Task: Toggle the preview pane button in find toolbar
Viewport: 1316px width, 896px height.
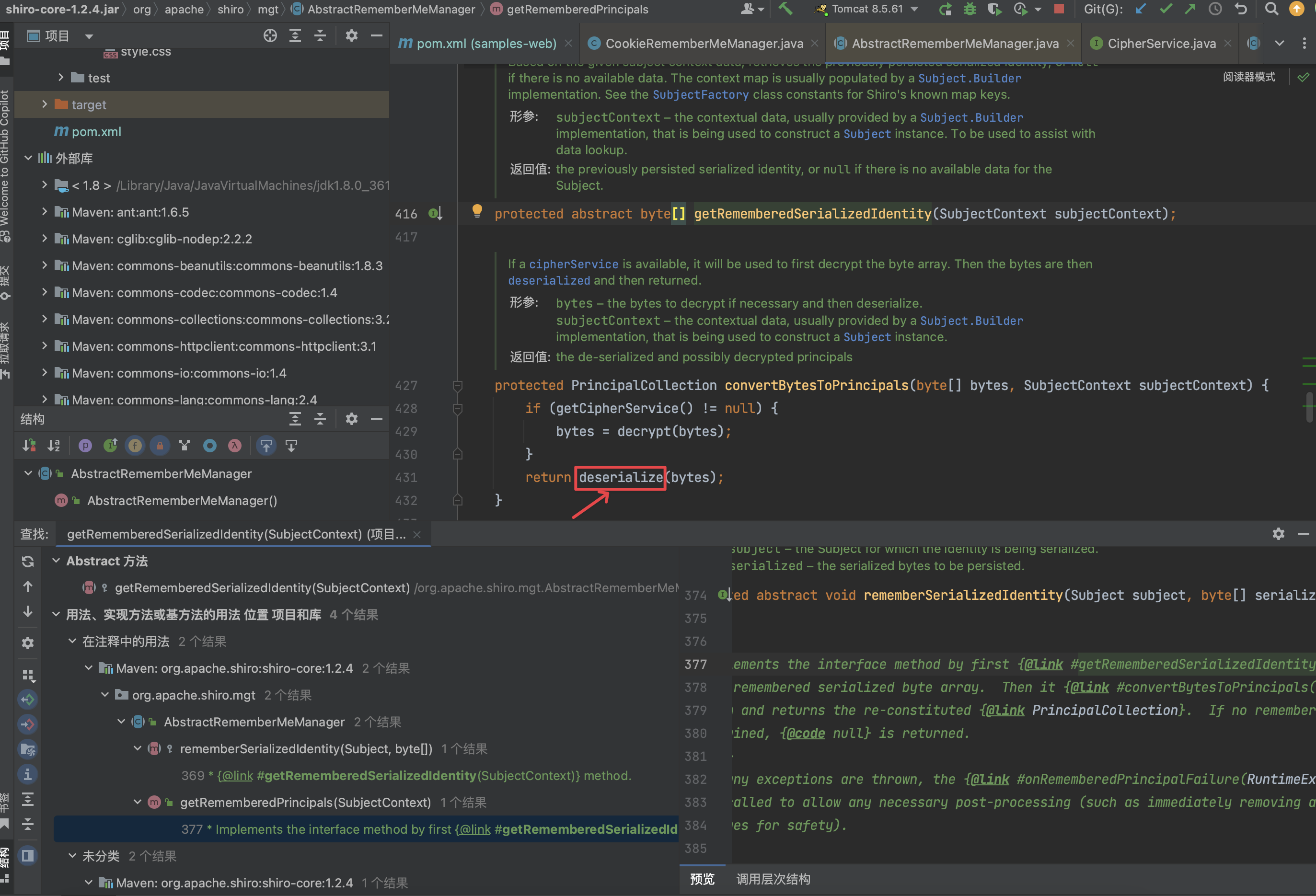Action: [28, 855]
